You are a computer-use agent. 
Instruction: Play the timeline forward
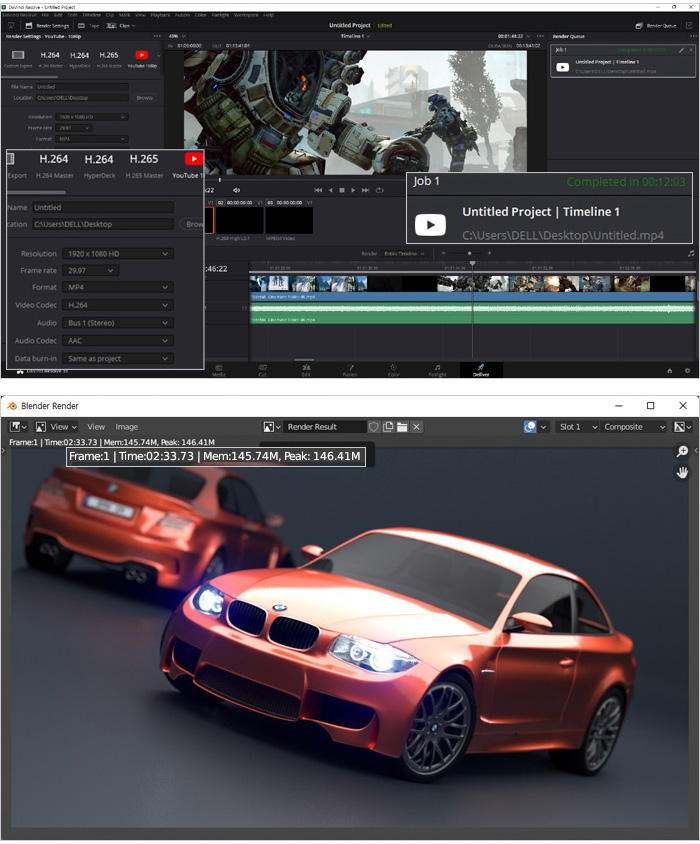pyautogui.click(x=353, y=190)
